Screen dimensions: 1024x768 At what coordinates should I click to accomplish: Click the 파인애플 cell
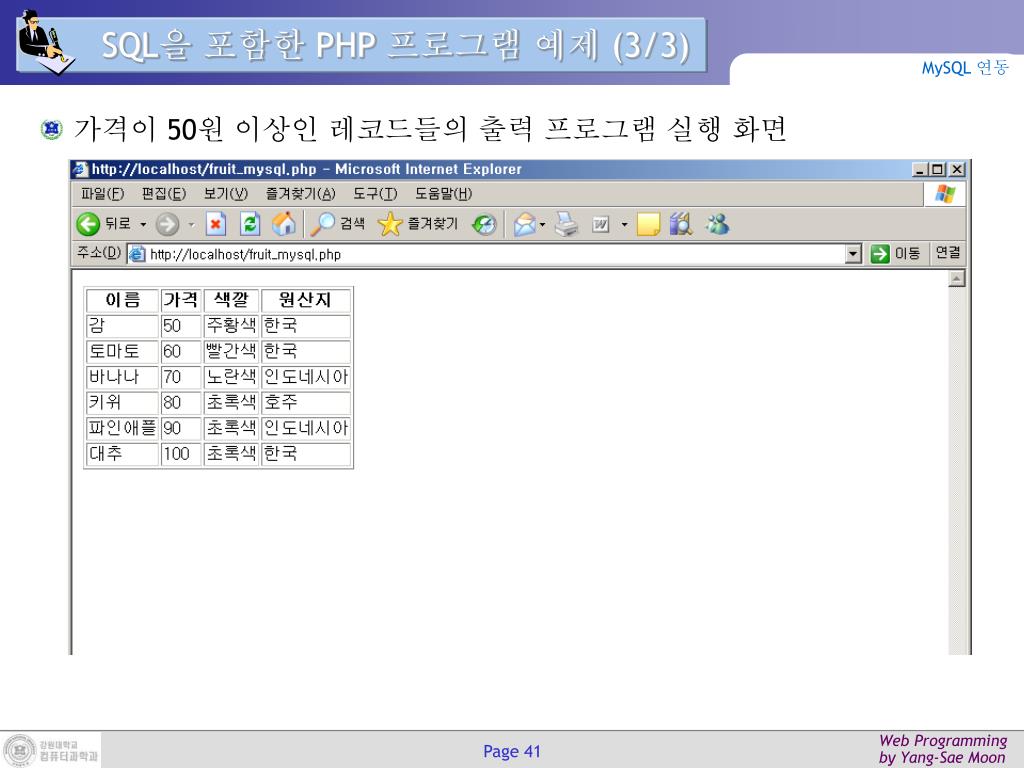(123, 428)
